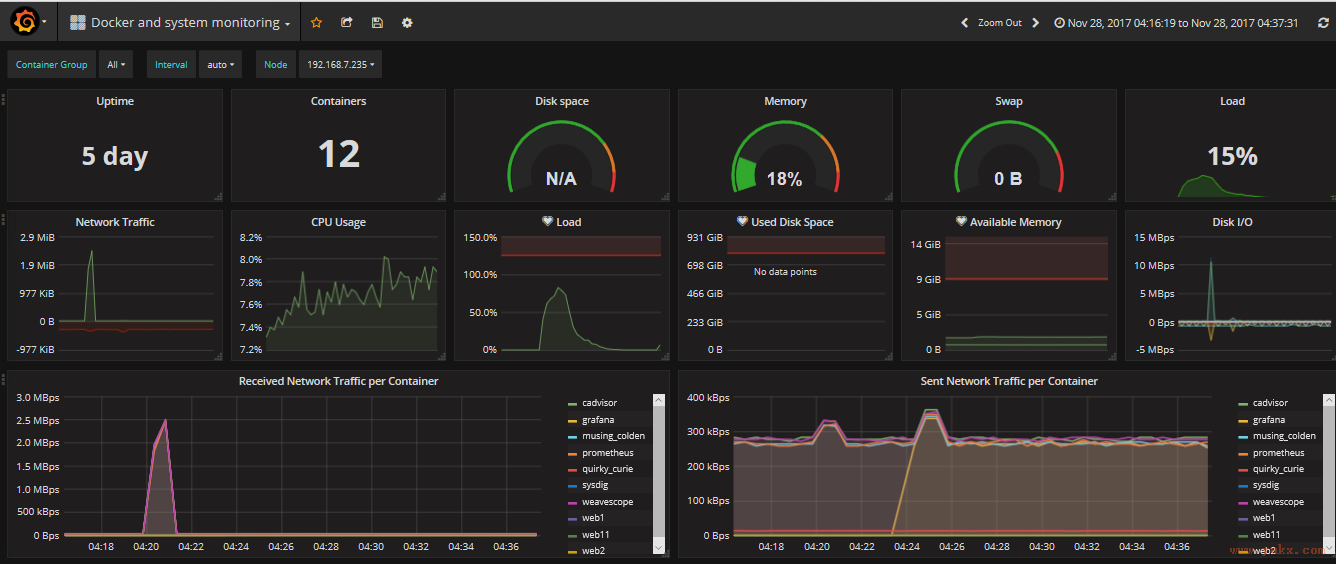Open the Swap panel title menu
Screen dimensions: 1336x564
tap(1009, 101)
